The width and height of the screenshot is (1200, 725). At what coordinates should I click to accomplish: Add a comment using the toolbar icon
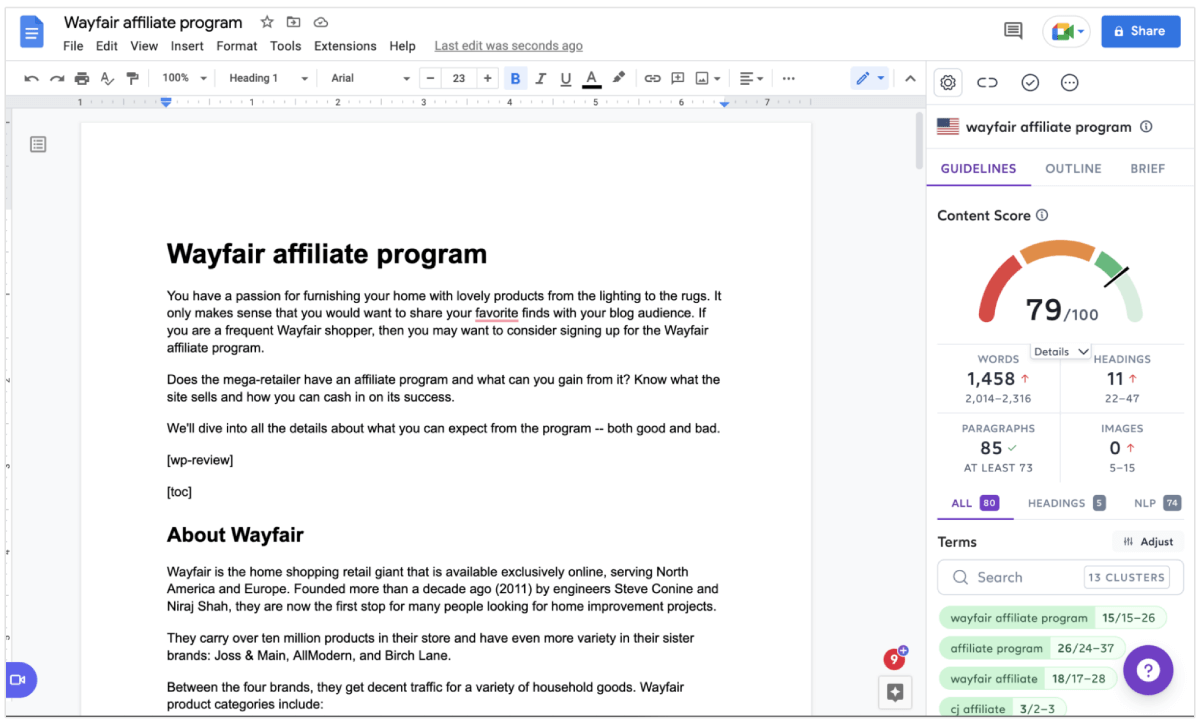[x=677, y=77]
